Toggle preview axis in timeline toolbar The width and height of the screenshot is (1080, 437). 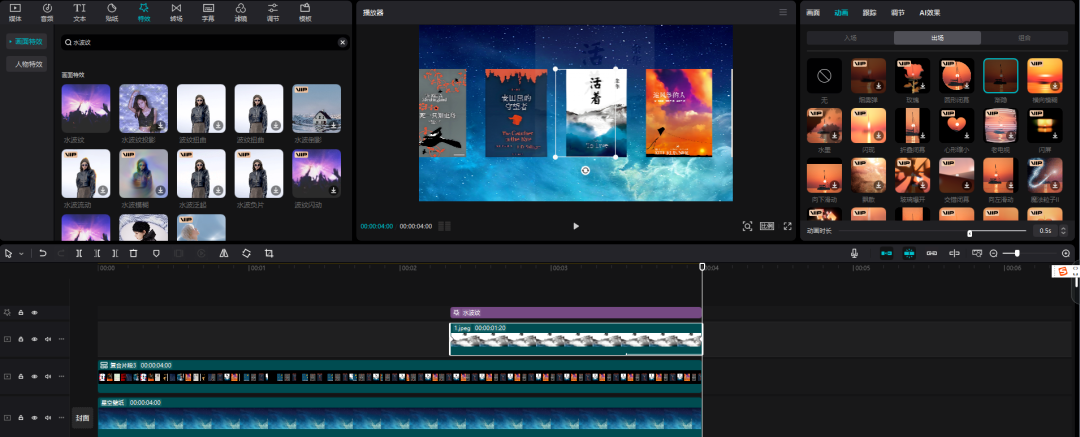point(955,254)
